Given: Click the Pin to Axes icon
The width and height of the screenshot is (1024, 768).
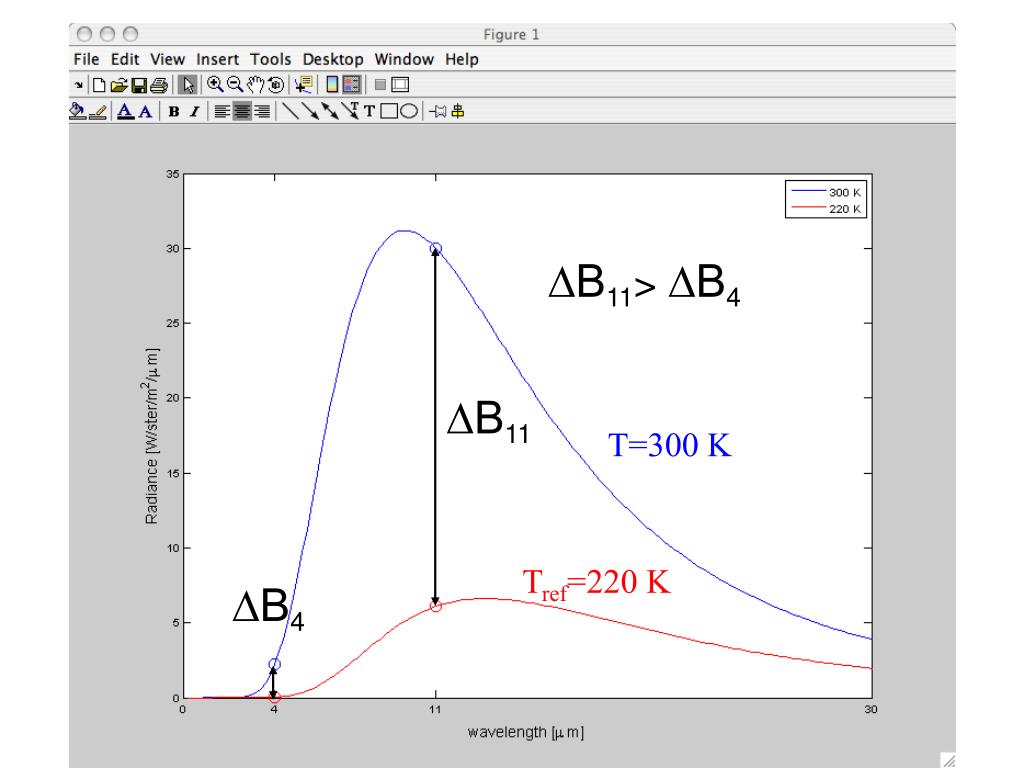Looking at the screenshot, I should pos(438,112).
